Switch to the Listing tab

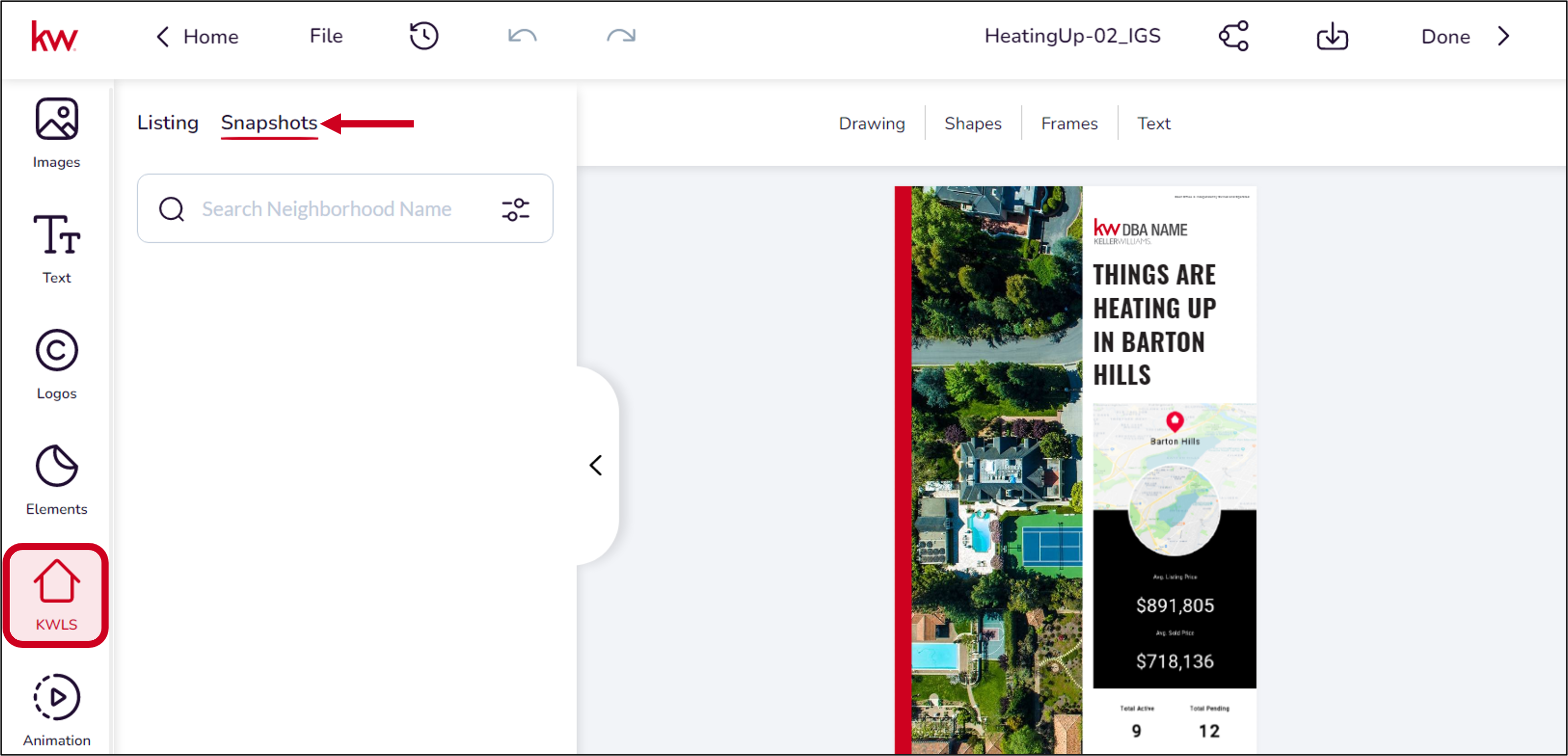(167, 123)
